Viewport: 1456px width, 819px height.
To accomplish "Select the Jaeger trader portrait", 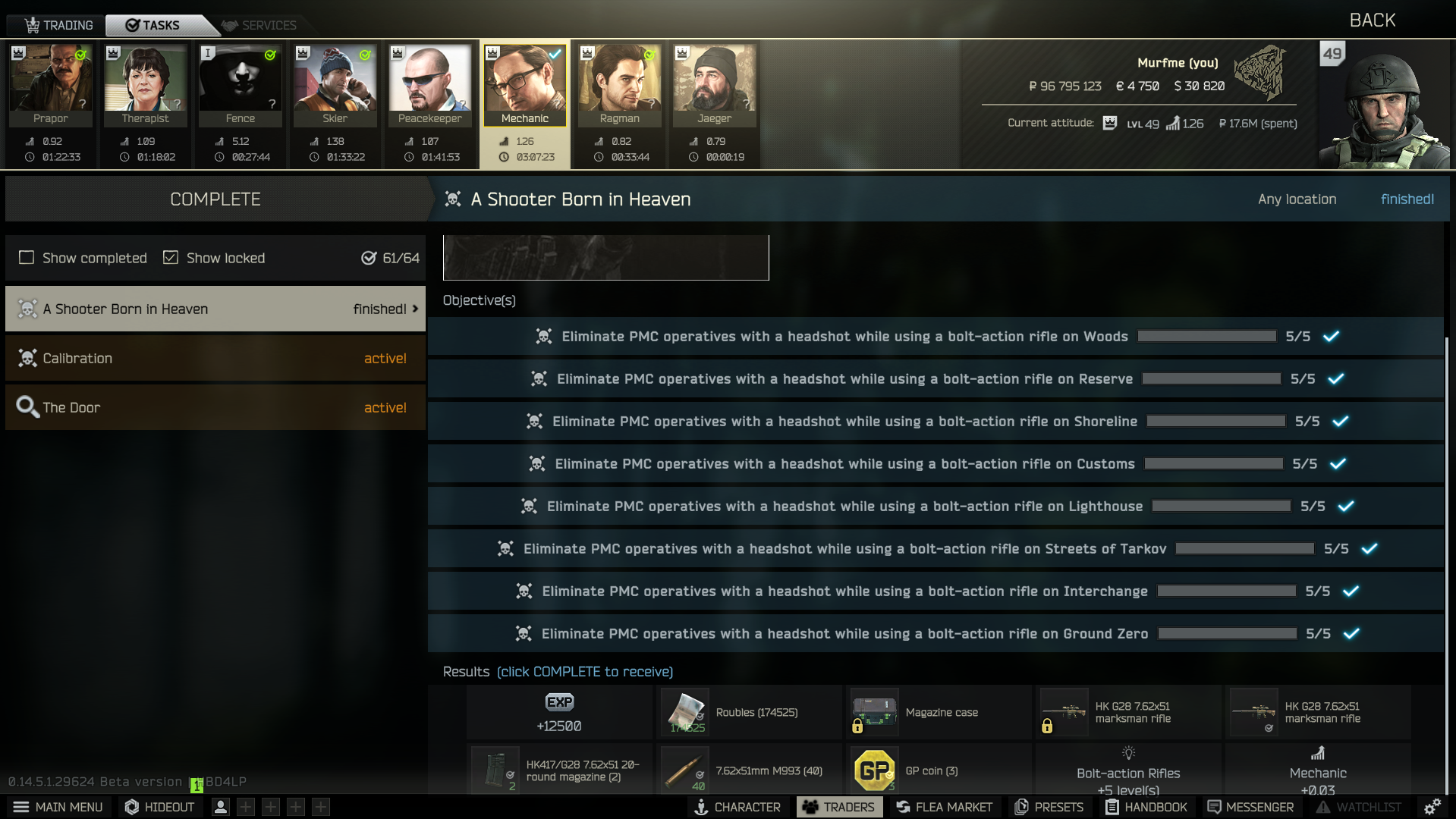I will 714,85.
